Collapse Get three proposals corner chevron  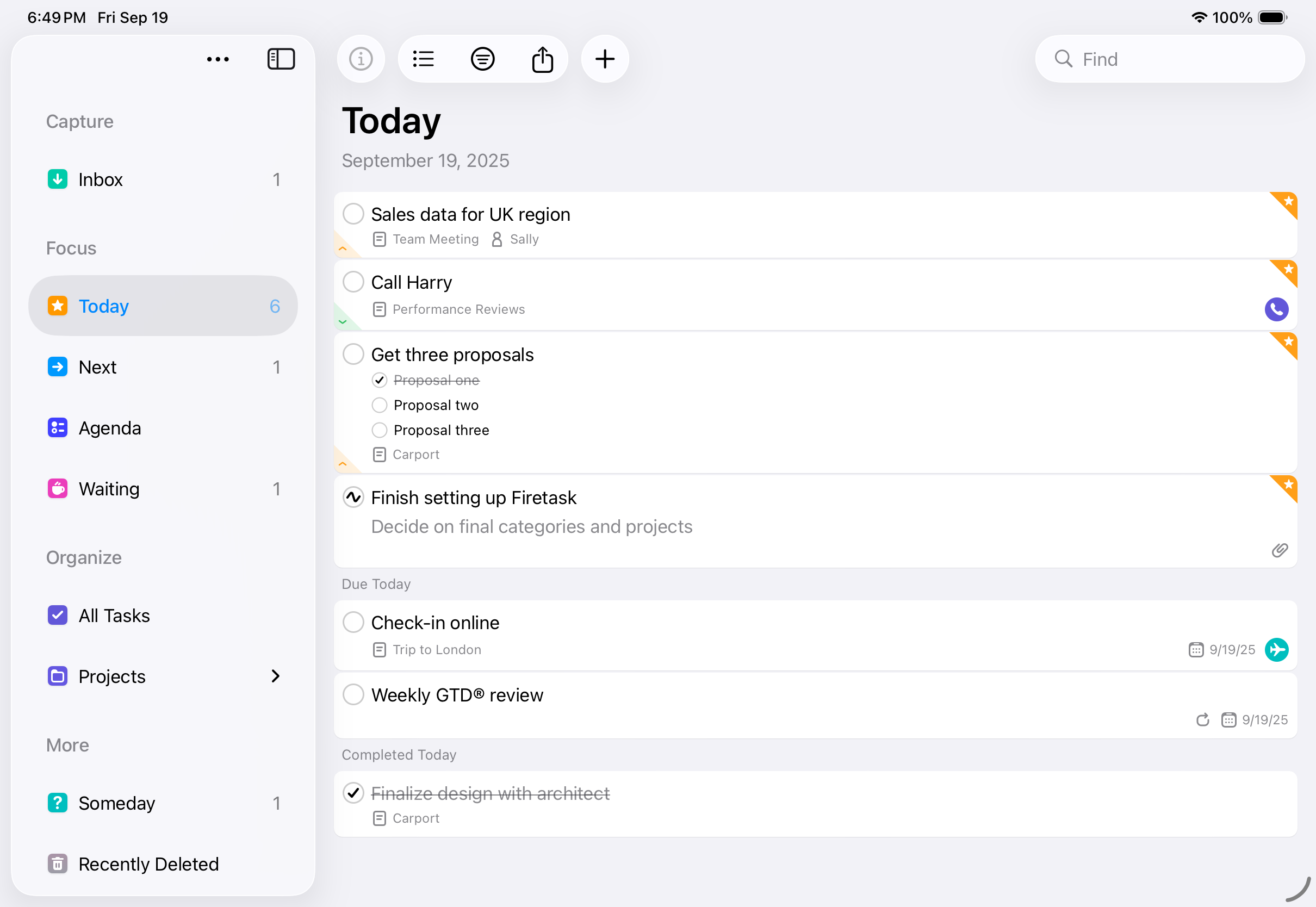(x=343, y=464)
